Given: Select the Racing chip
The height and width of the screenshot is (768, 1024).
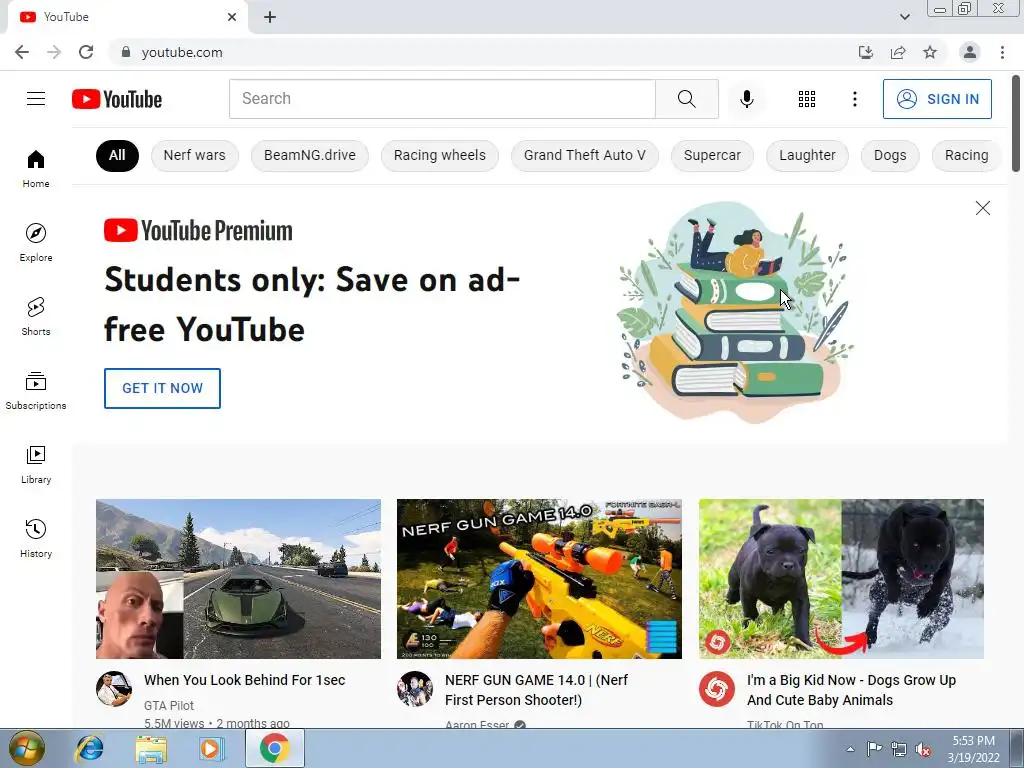Looking at the screenshot, I should point(966,155).
